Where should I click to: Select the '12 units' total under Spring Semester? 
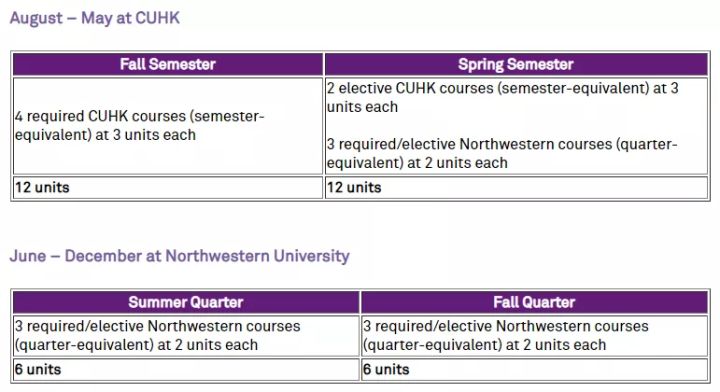[x=354, y=187]
